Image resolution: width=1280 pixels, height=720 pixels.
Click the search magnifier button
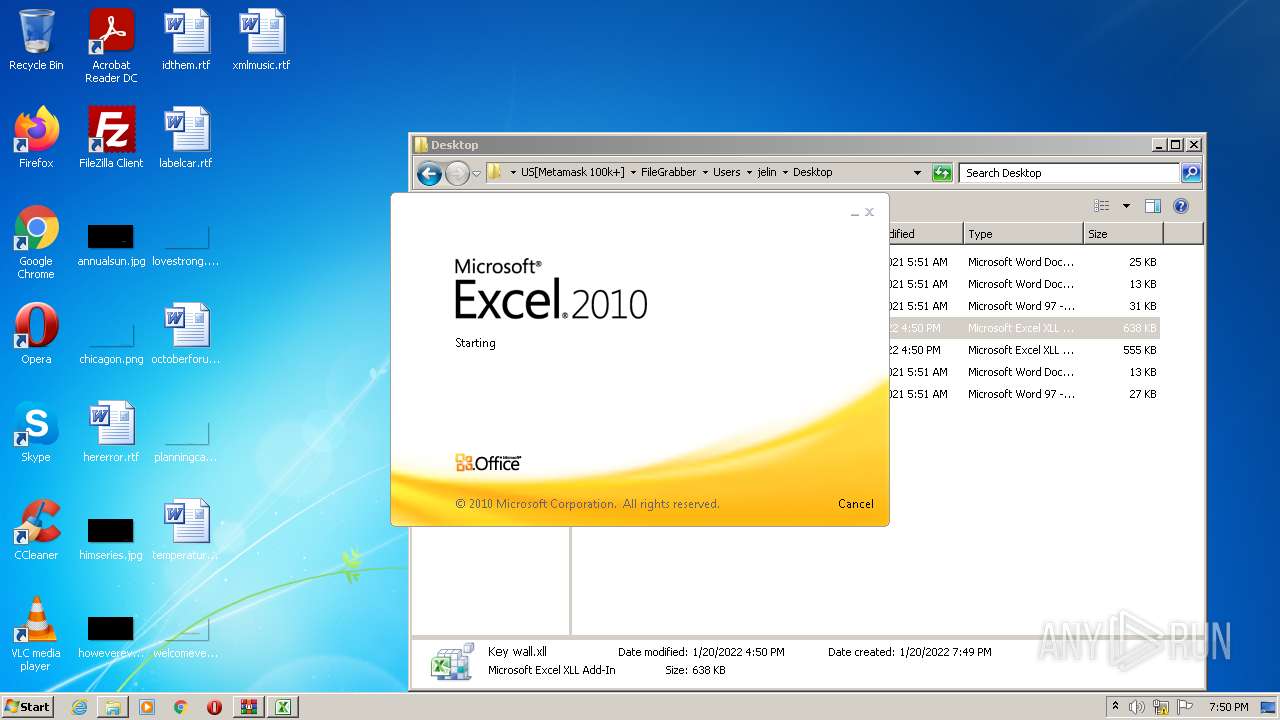click(1190, 172)
